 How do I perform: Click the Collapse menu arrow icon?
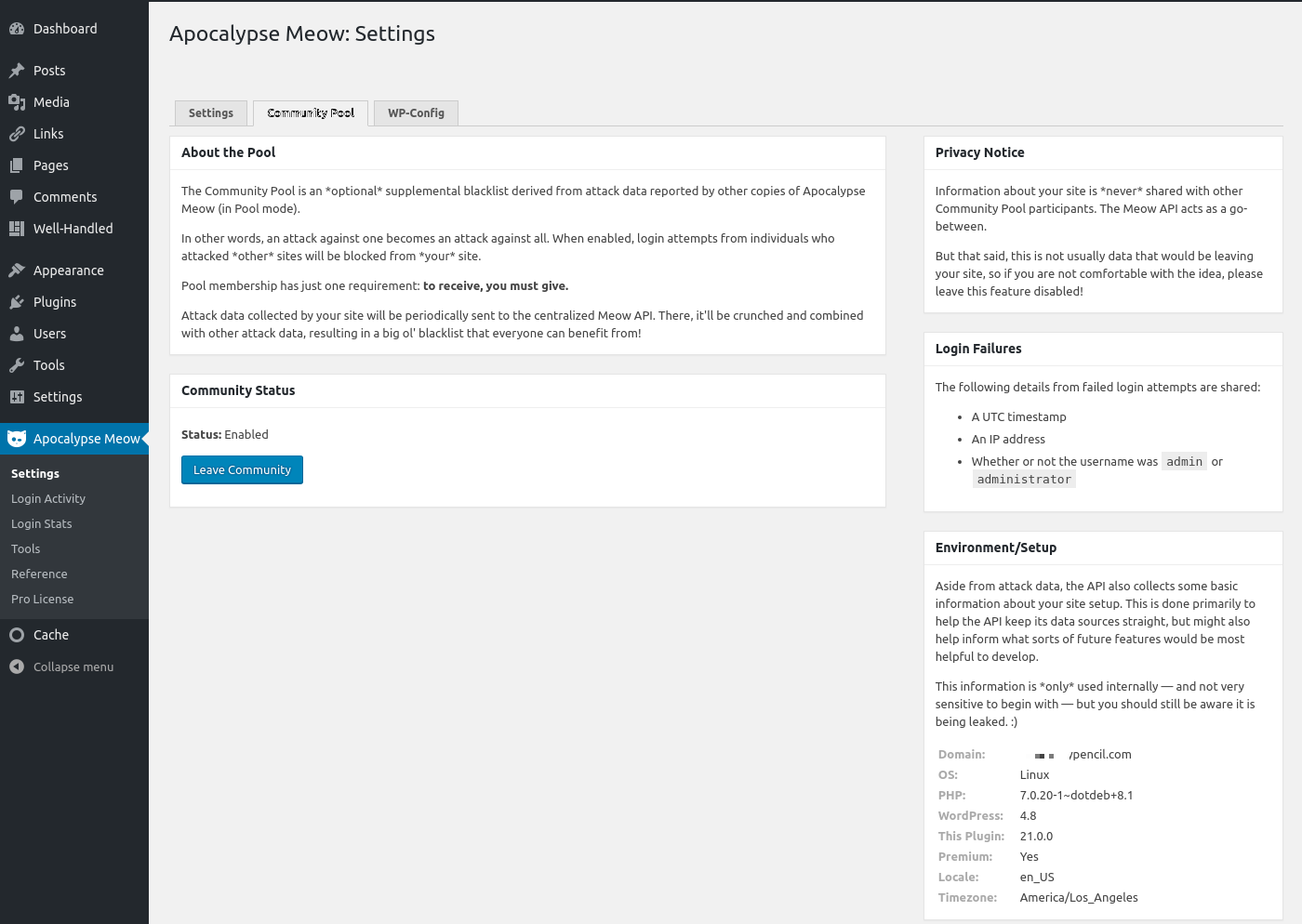point(17,667)
